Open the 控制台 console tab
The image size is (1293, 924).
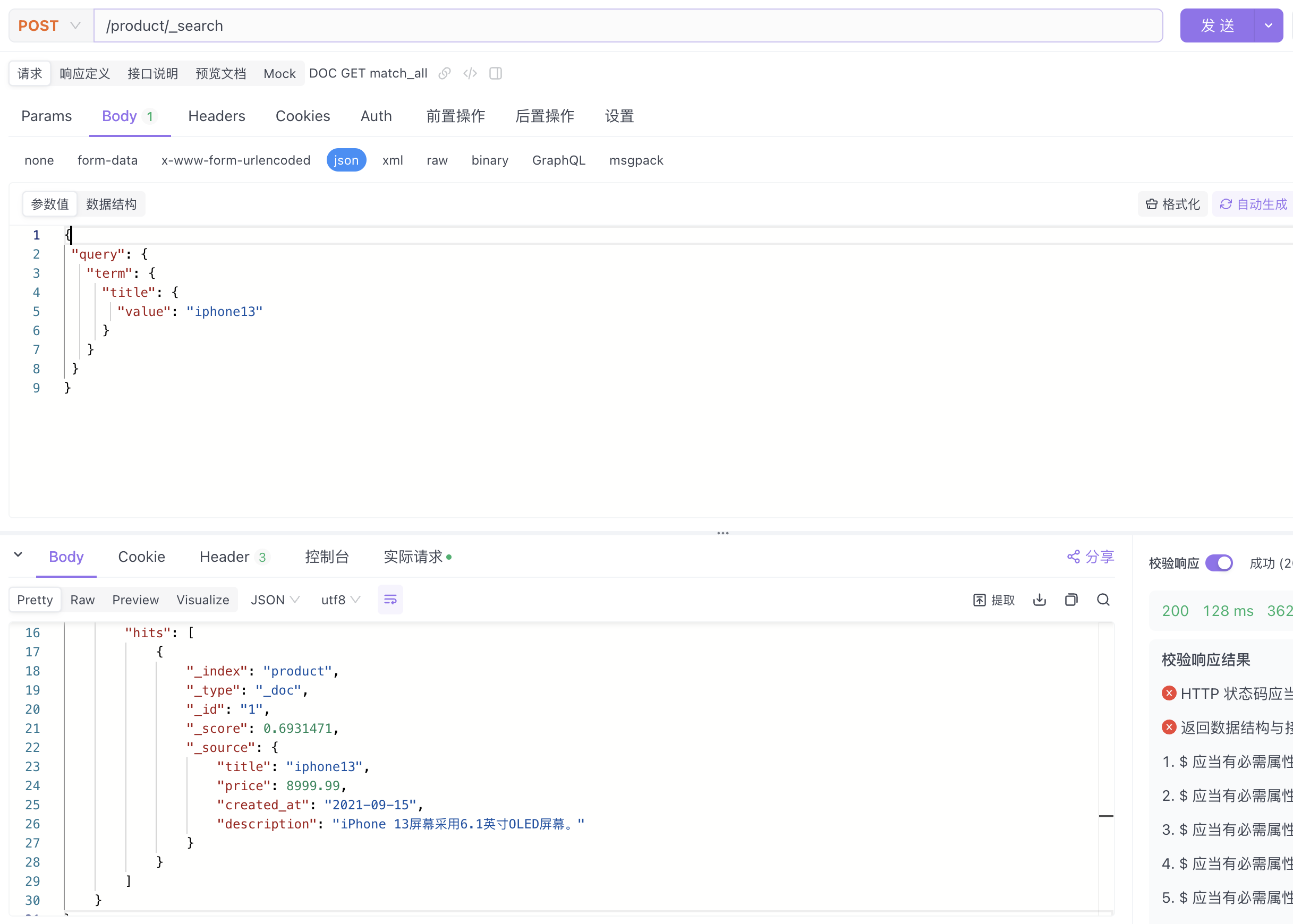pos(327,557)
